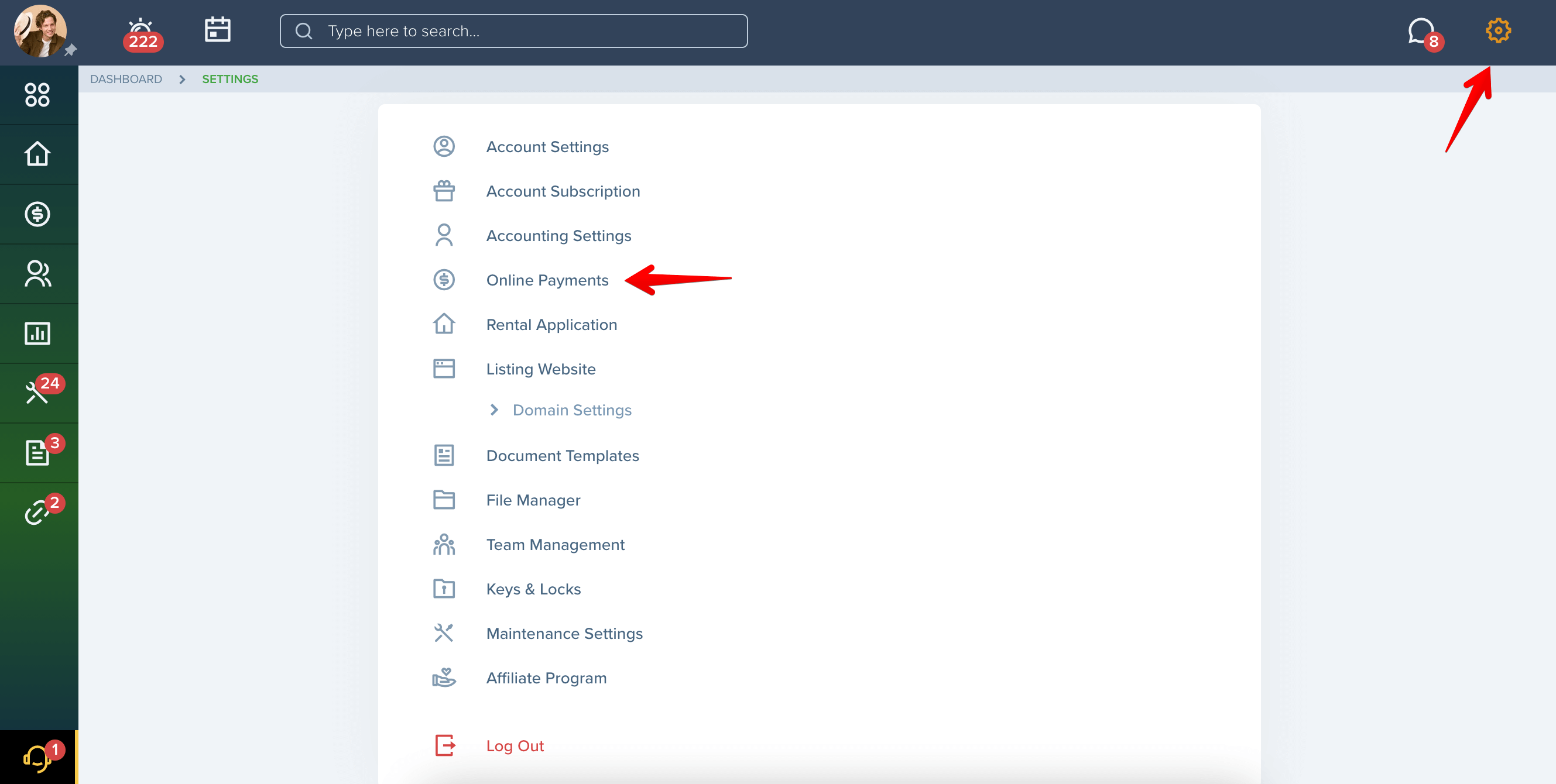
Task: Open Account Settings
Action: 547,147
